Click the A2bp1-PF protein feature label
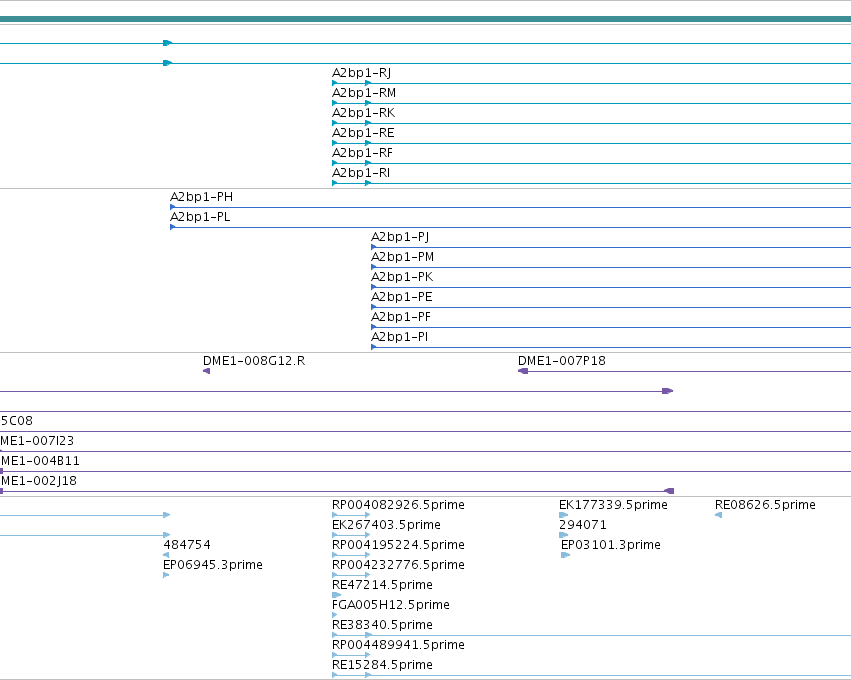851x680 pixels. pyautogui.click(x=401, y=317)
